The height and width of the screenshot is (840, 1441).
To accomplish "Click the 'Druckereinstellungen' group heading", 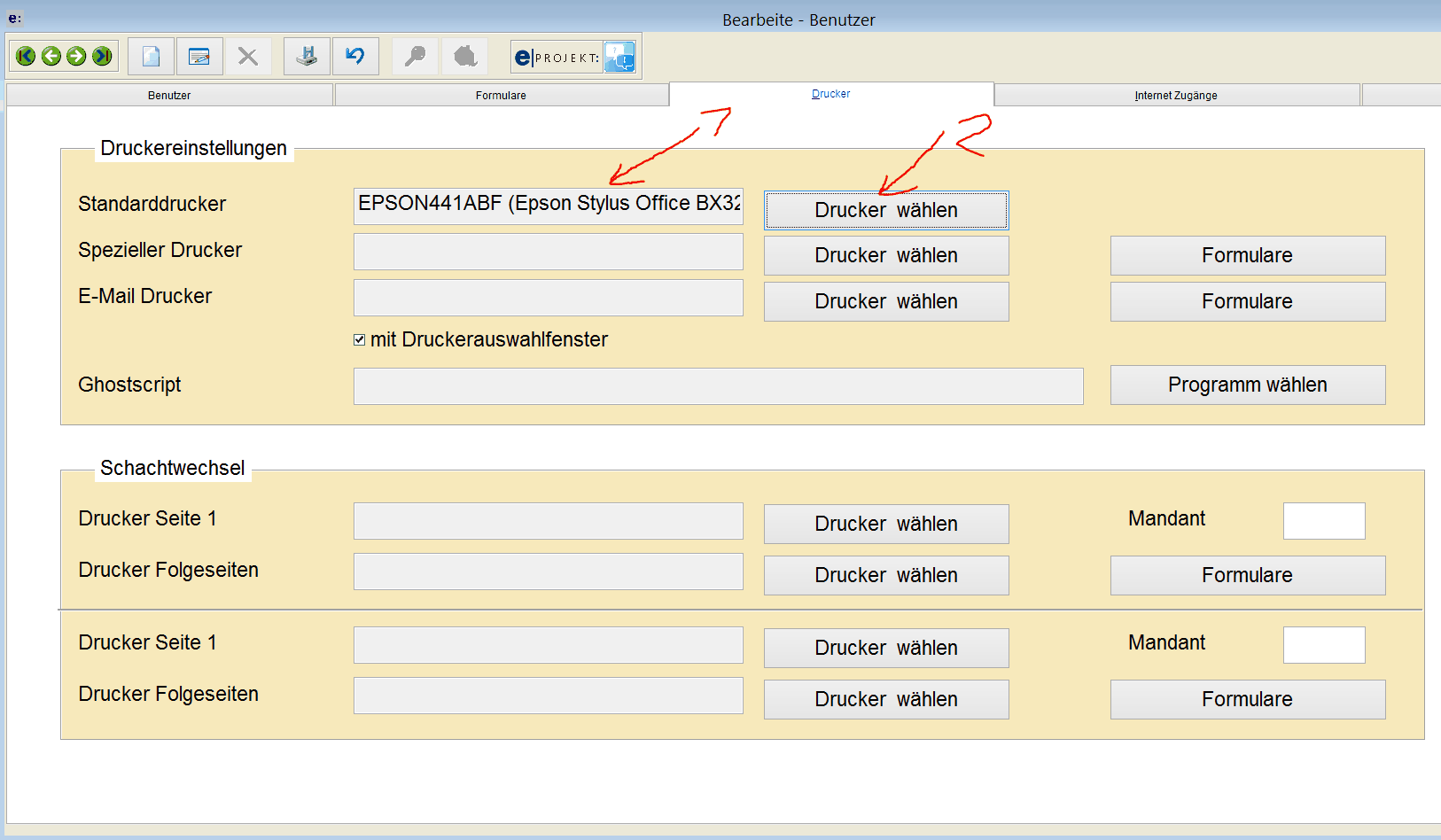I will [x=194, y=148].
